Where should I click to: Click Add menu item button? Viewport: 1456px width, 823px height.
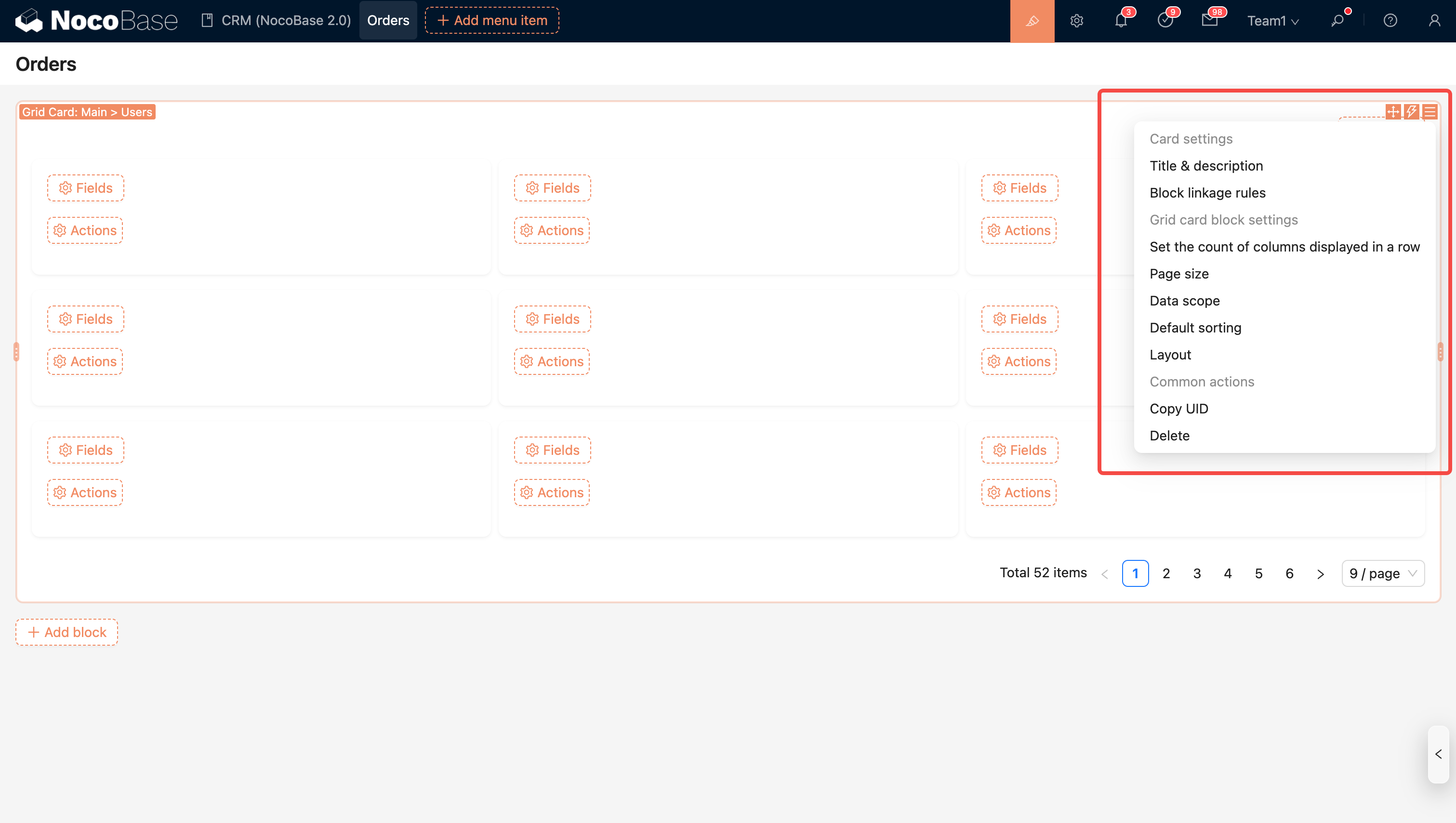(492, 20)
